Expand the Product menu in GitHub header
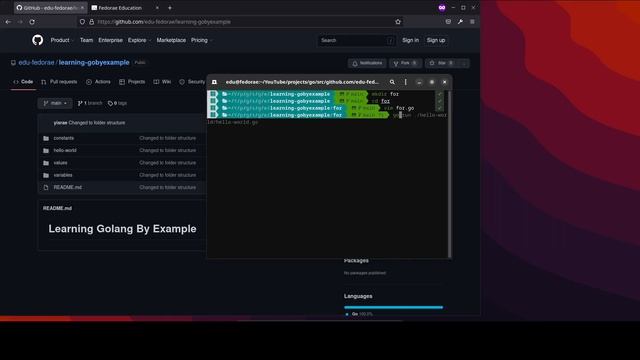 [62, 40]
